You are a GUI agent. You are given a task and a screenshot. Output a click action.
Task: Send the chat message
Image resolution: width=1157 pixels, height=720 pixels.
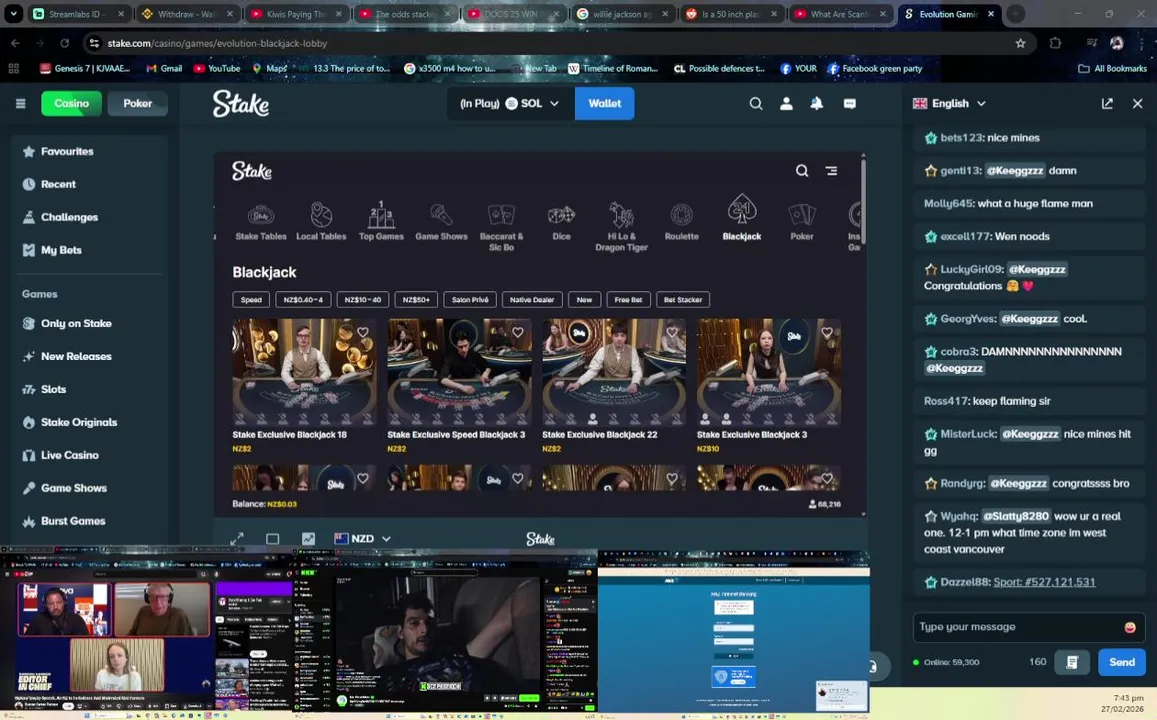[1122, 662]
